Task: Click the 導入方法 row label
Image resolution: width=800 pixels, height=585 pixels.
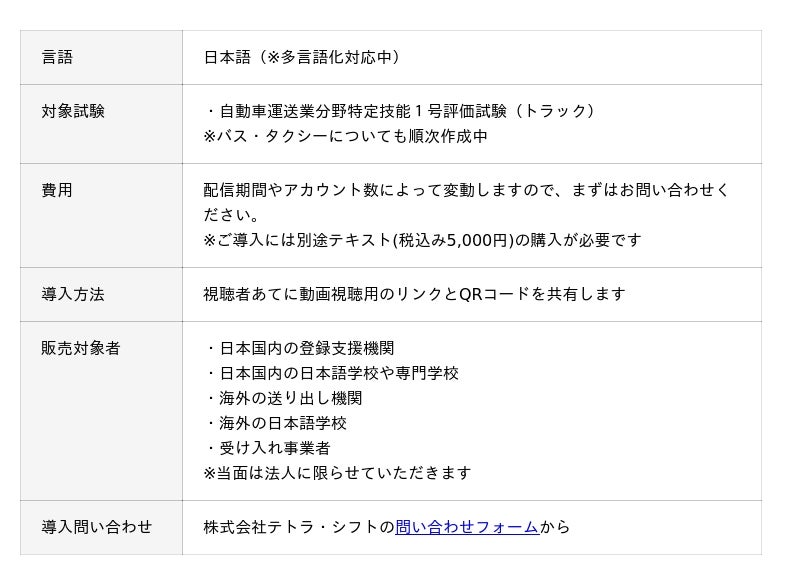Action: (x=73, y=294)
